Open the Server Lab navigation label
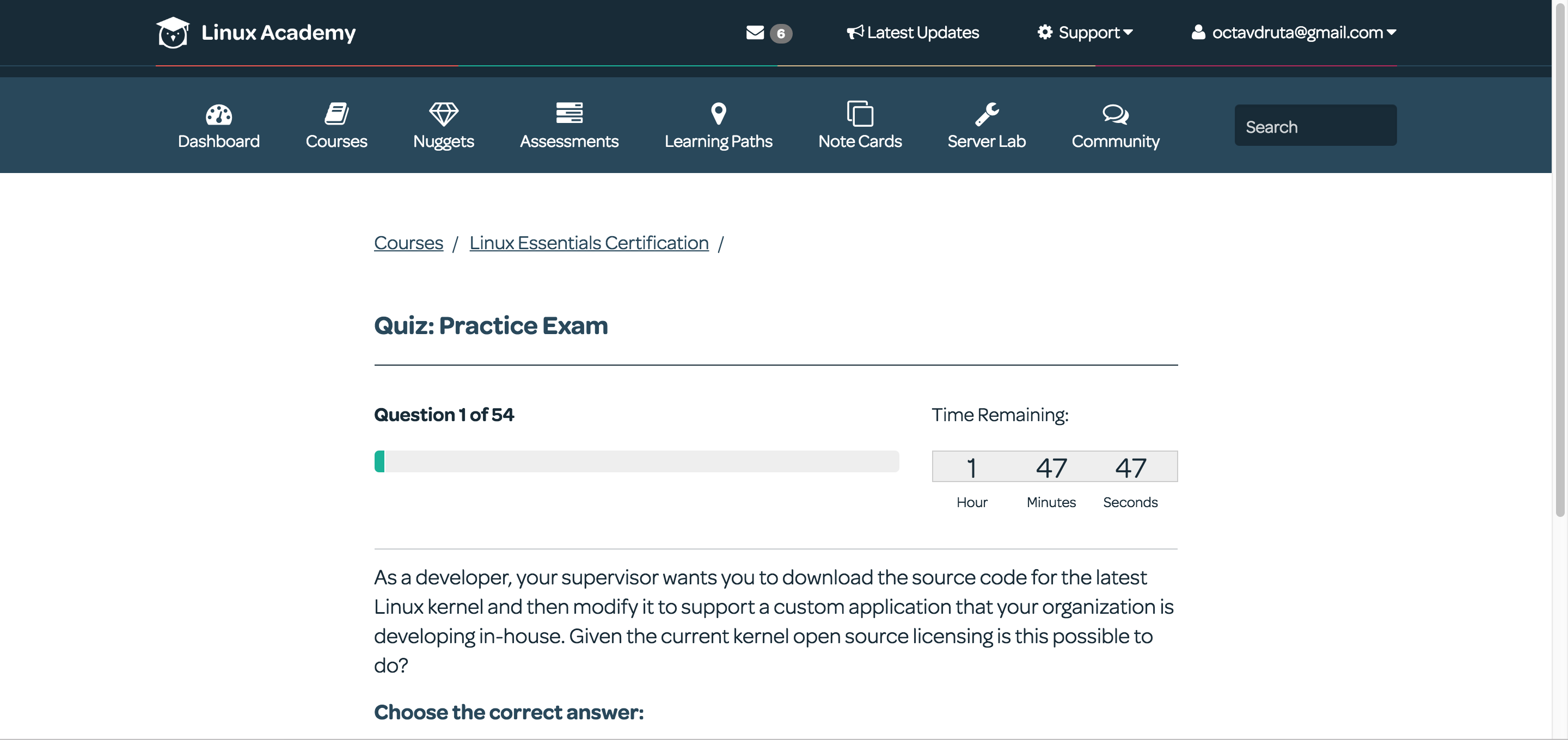1568x740 pixels. coord(986,141)
